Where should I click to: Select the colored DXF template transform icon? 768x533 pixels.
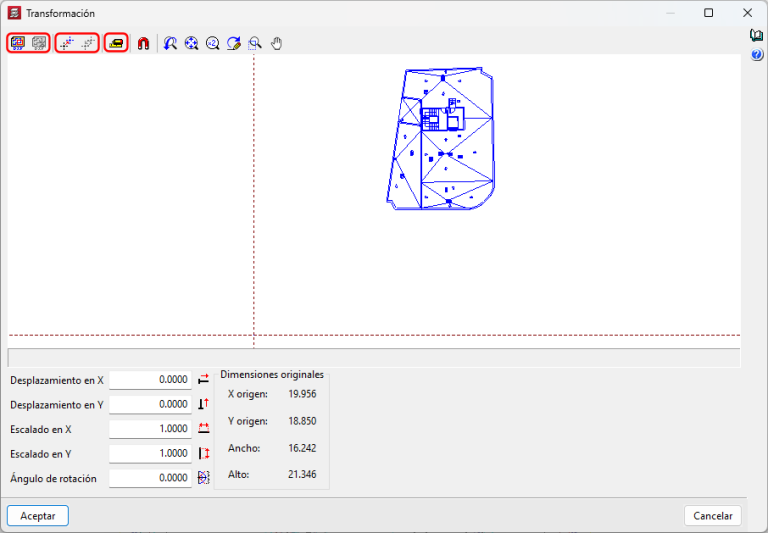18,43
